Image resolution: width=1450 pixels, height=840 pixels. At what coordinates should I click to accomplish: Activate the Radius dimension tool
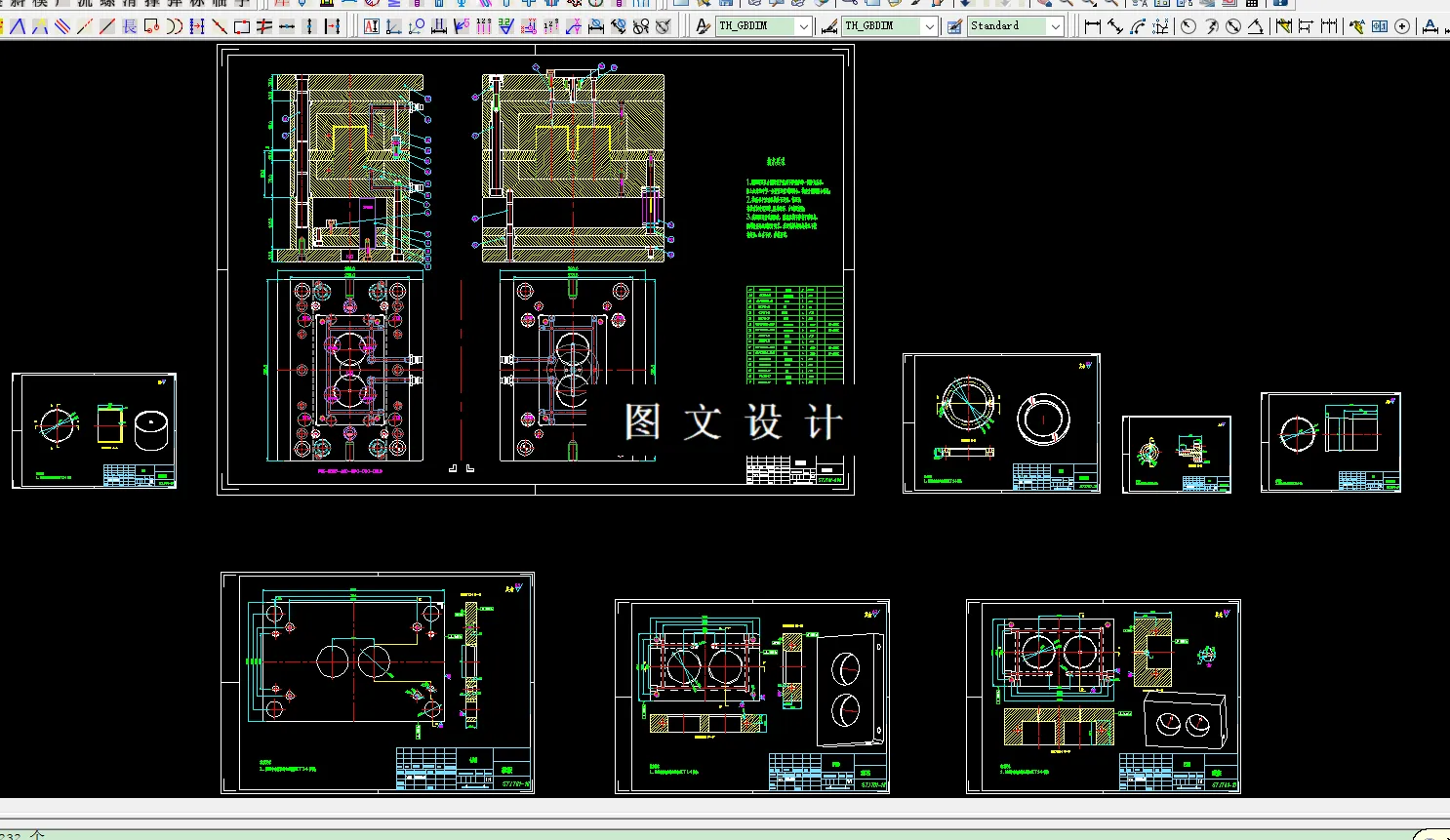(x=1188, y=26)
